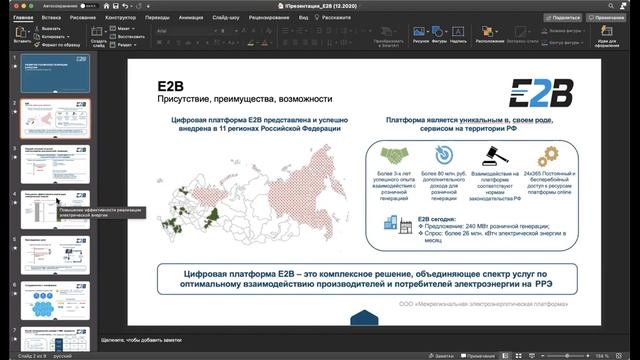Screen dimensions: 640x360
Task: Click the font name combo box
Action: (x=186, y=31)
